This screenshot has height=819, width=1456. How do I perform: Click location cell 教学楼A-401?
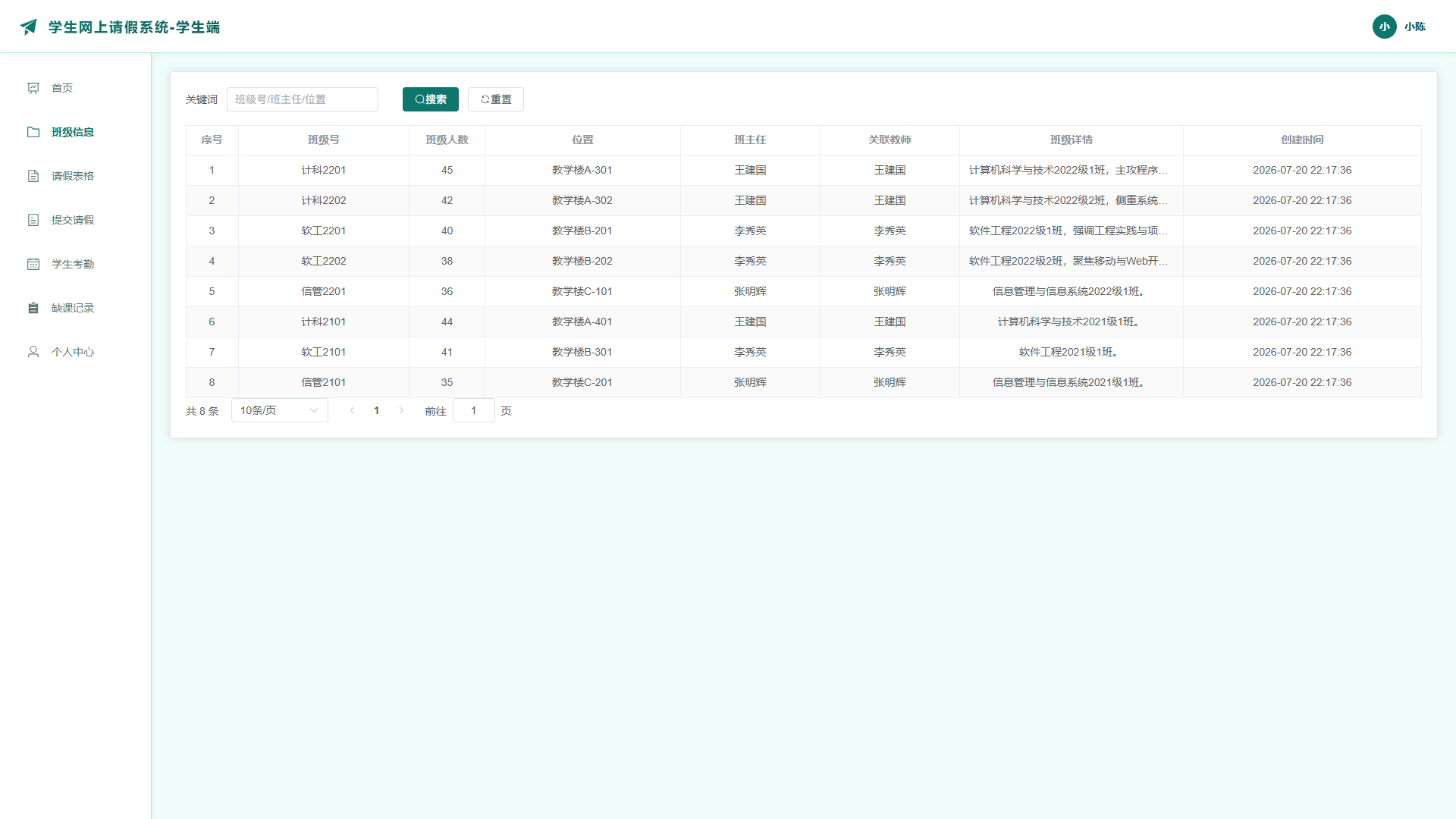(582, 322)
